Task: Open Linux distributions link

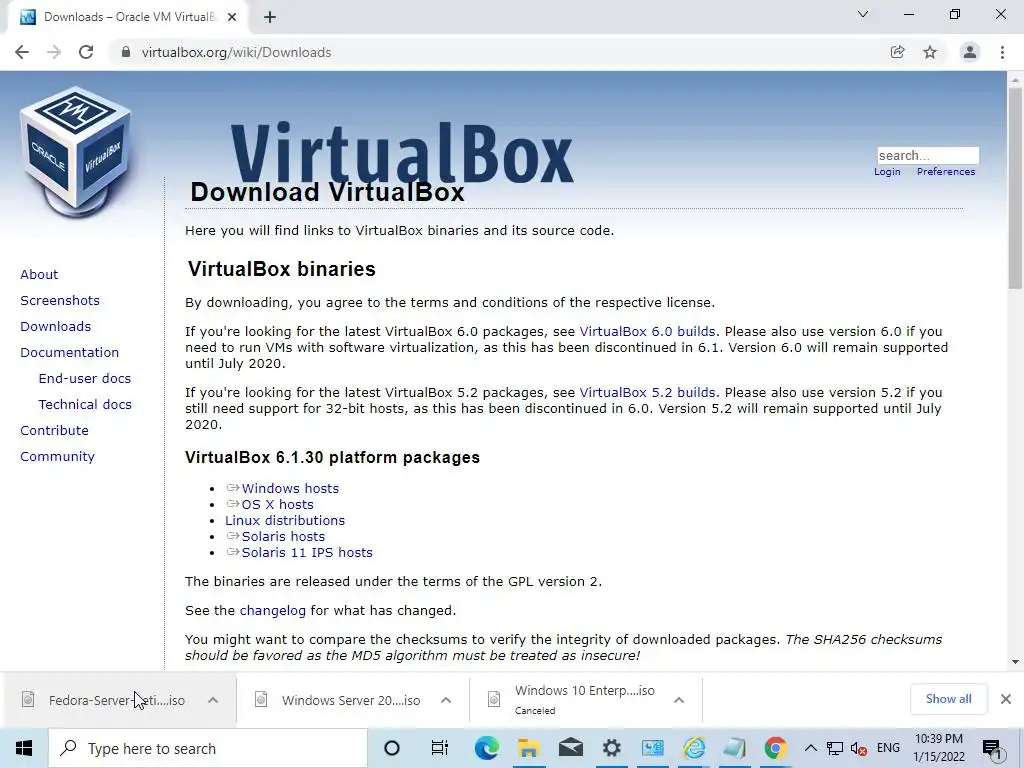Action: [x=285, y=520]
